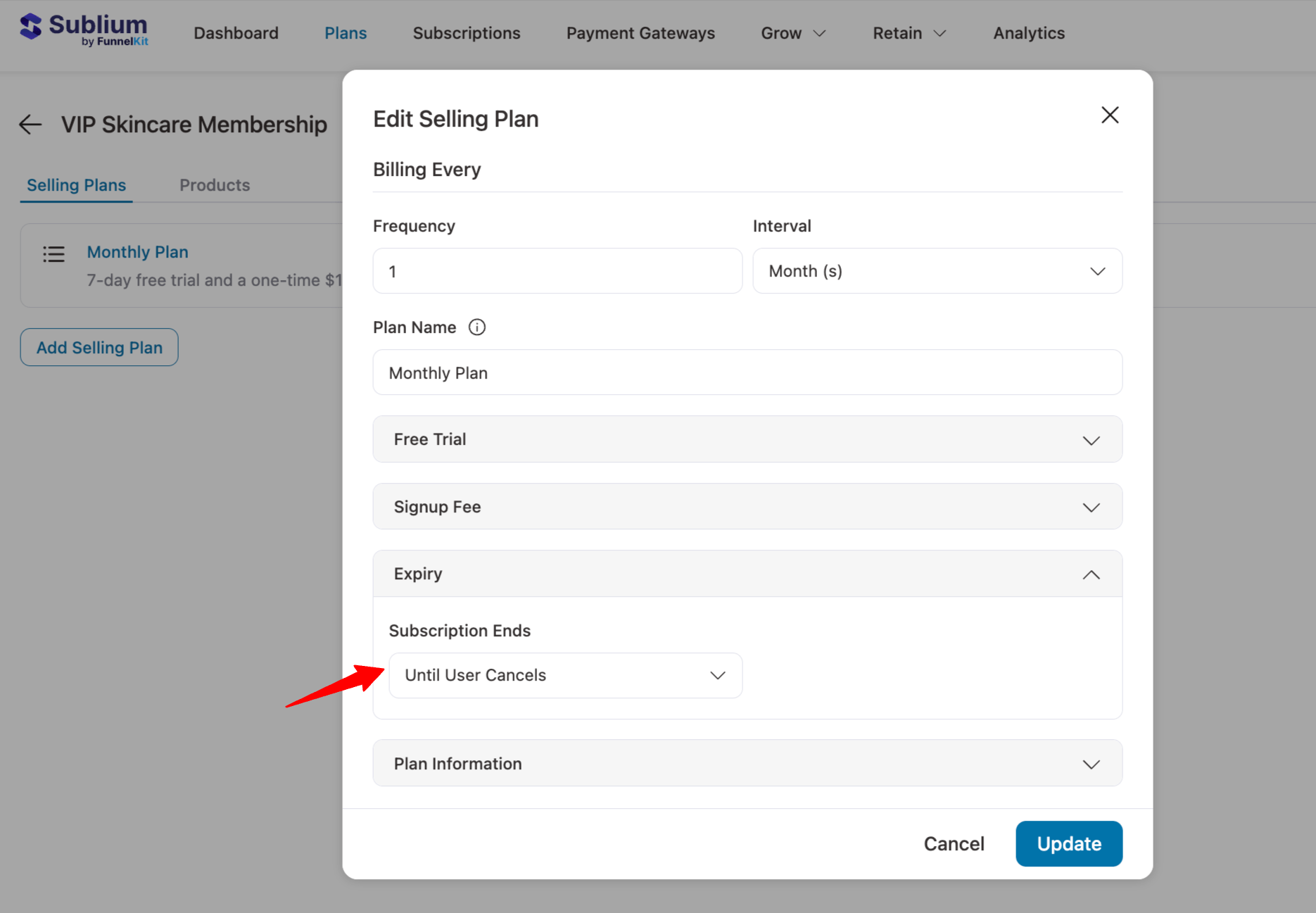The width and height of the screenshot is (1316, 913).
Task: Switch to the Products tab
Action: [215, 184]
